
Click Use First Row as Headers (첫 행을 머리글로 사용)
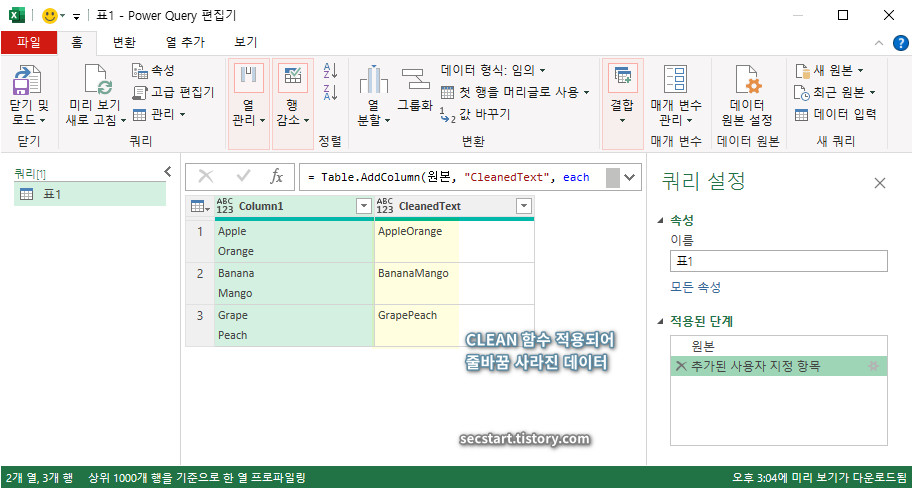point(515,92)
